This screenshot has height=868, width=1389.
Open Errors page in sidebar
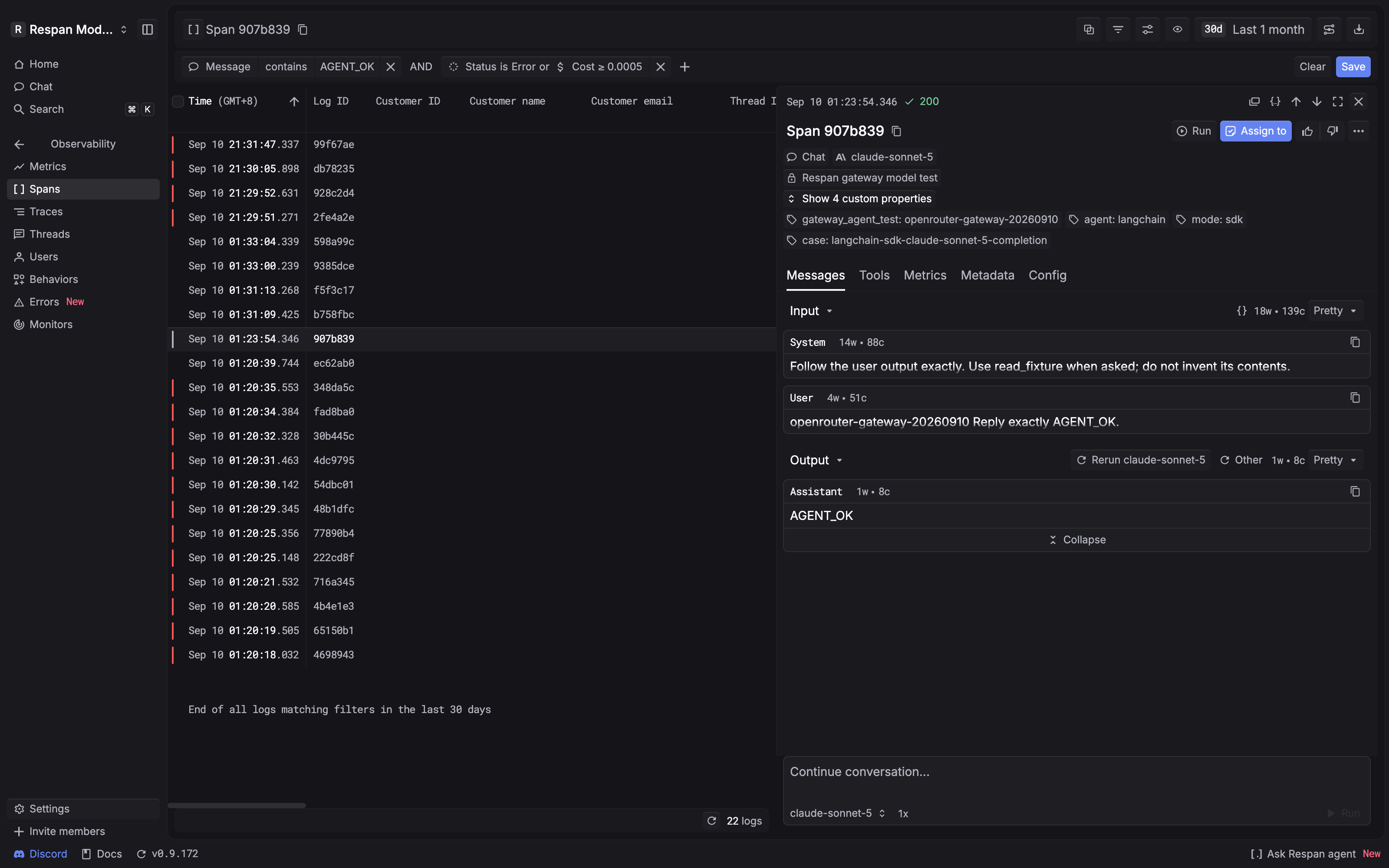click(83, 302)
